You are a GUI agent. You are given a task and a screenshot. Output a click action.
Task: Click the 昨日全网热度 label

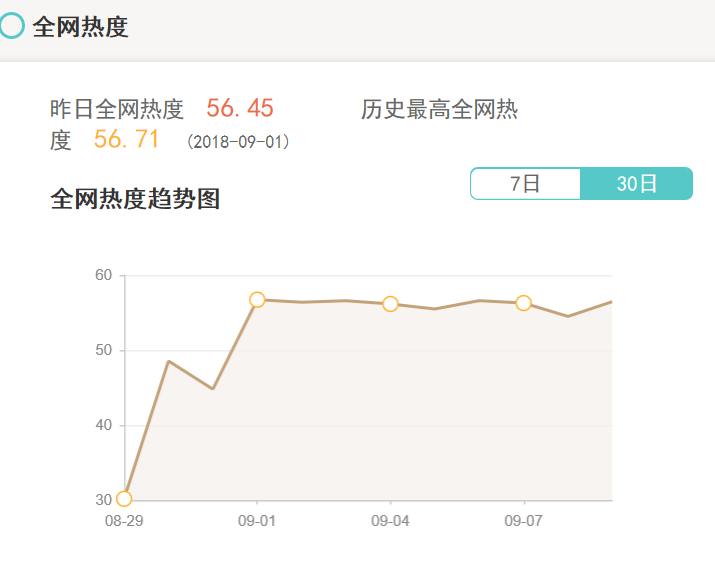(117, 110)
